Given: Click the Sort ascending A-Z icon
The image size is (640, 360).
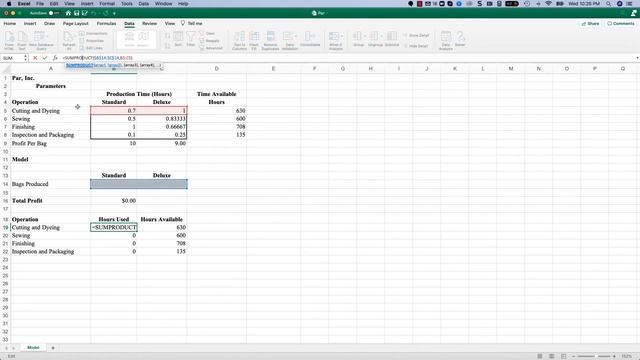Looking at the screenshot, I should click(x=168, y=36).
